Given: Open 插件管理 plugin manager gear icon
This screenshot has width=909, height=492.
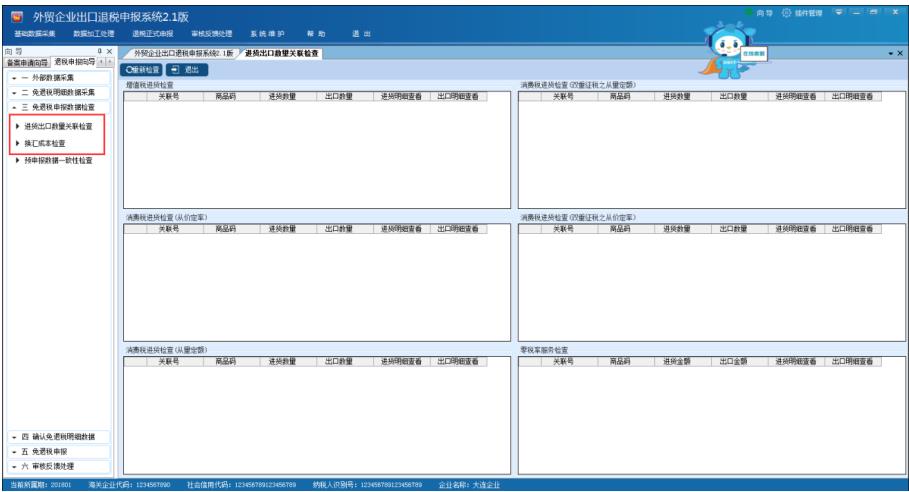Looking at the screenshot, I should [x=788, y=12].
